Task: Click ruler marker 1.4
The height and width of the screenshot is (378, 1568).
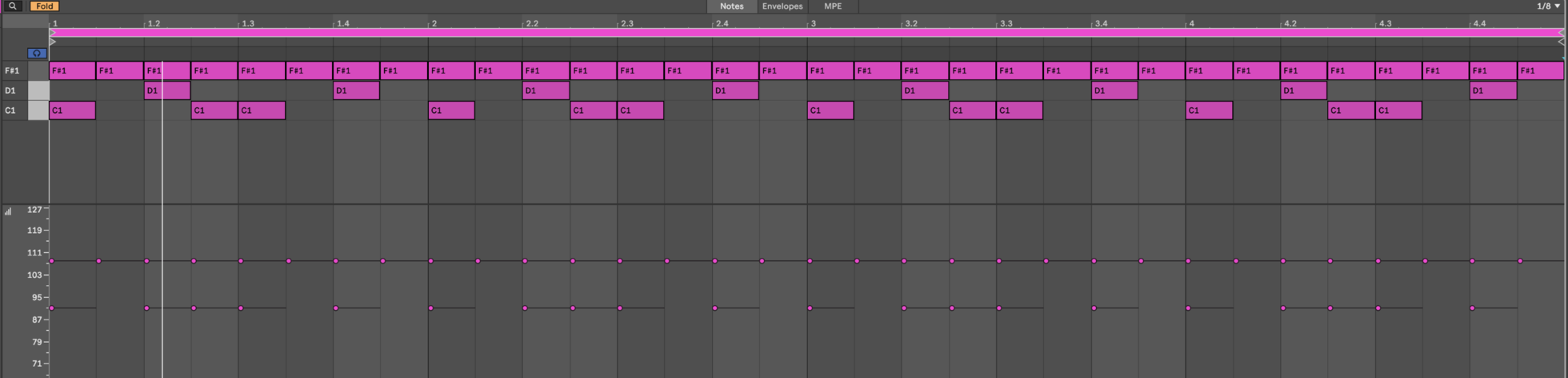Action: point(342,23)
